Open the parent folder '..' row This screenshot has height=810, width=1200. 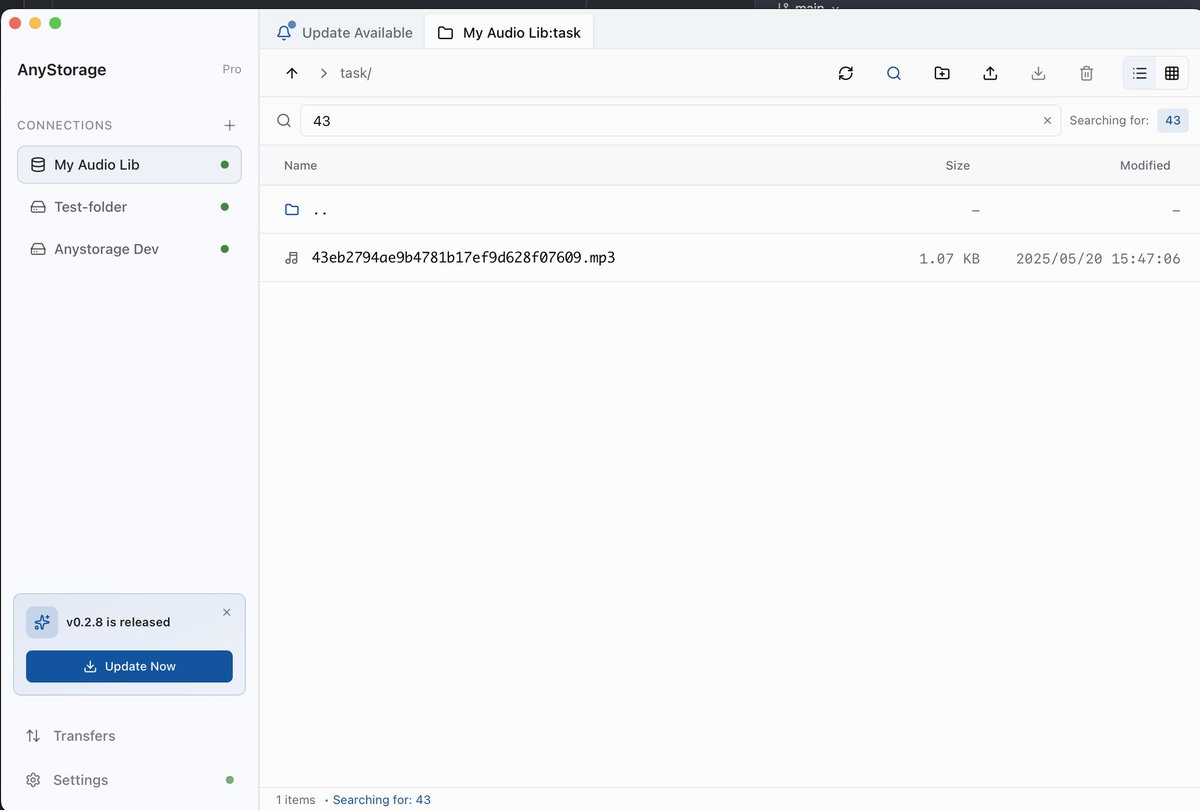729,210
